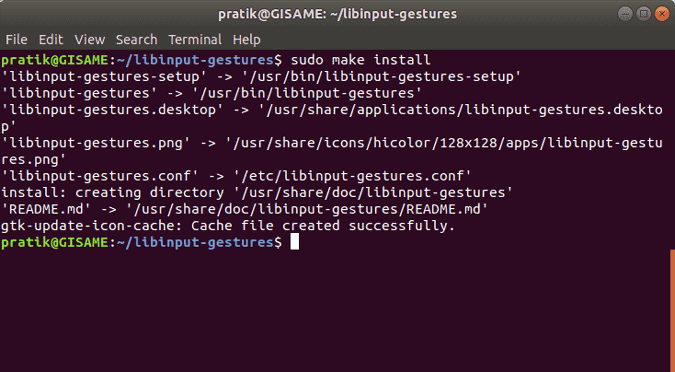Open the View menu

pyautogui.click(x=90, y=40)
